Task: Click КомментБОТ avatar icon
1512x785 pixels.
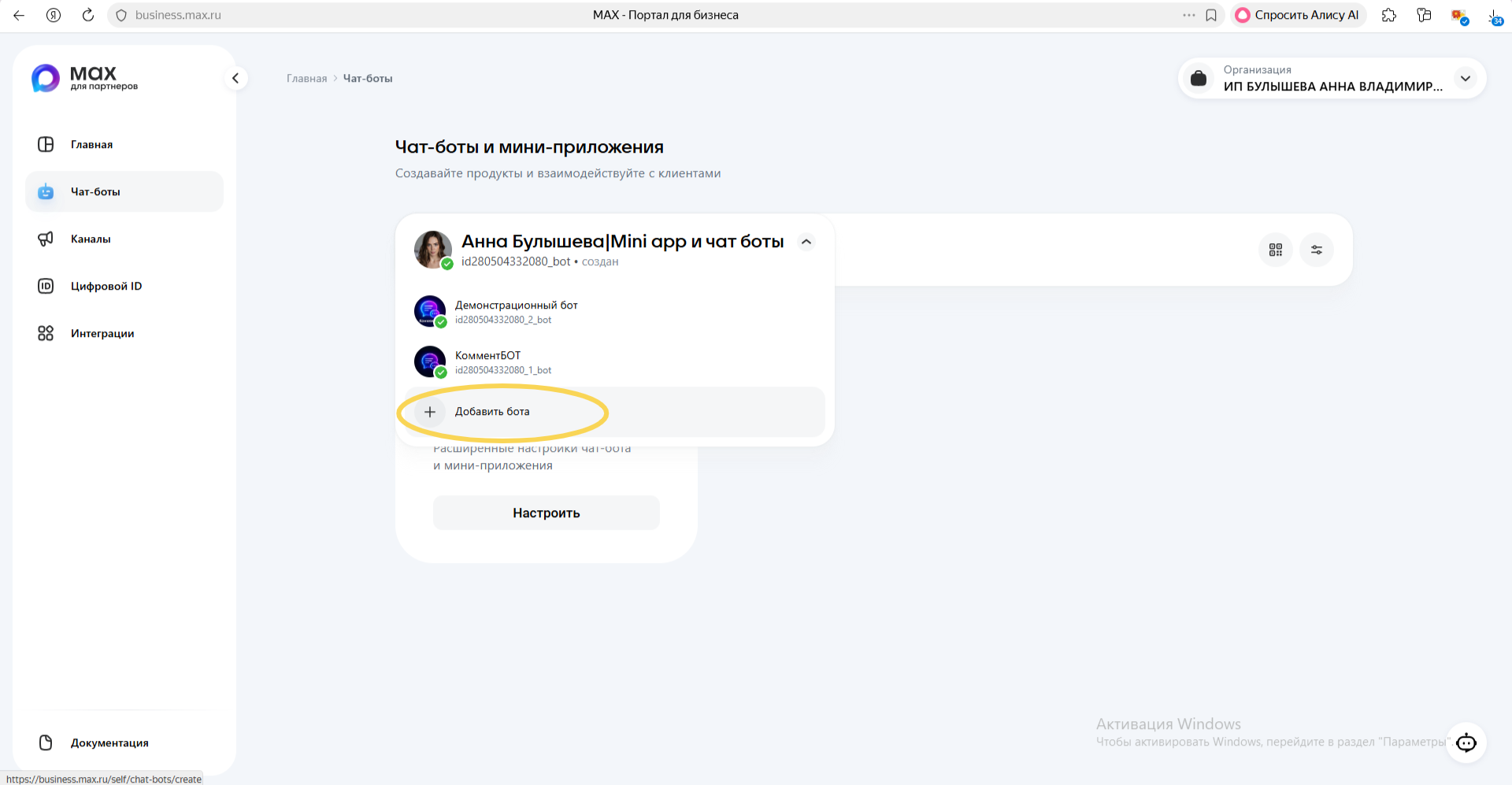Action: point(430,361)
